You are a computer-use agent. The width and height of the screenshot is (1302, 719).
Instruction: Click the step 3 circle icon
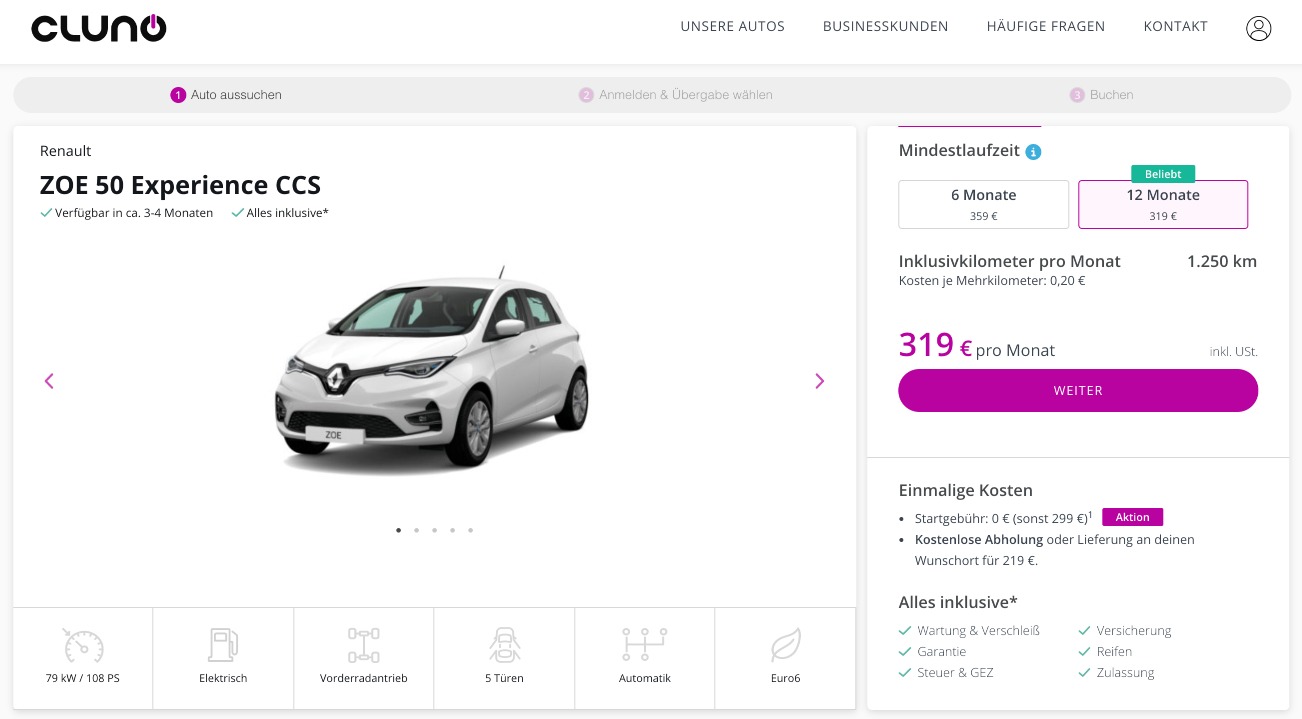(1077, 95)
